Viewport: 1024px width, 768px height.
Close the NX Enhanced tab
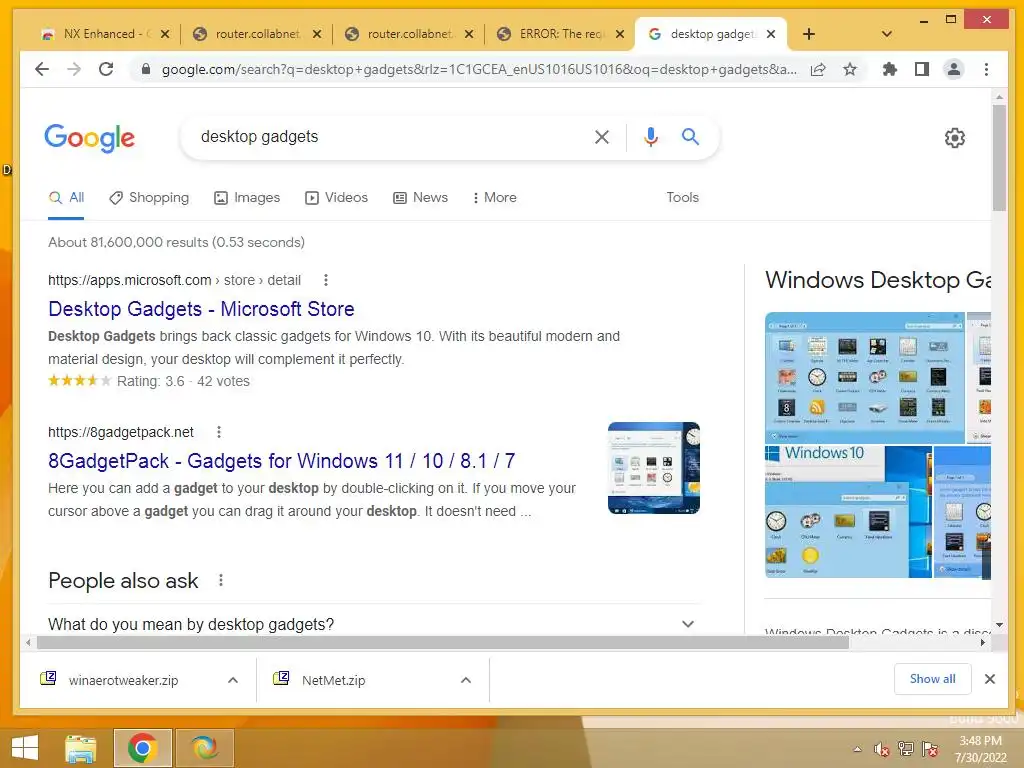[165, 34]
